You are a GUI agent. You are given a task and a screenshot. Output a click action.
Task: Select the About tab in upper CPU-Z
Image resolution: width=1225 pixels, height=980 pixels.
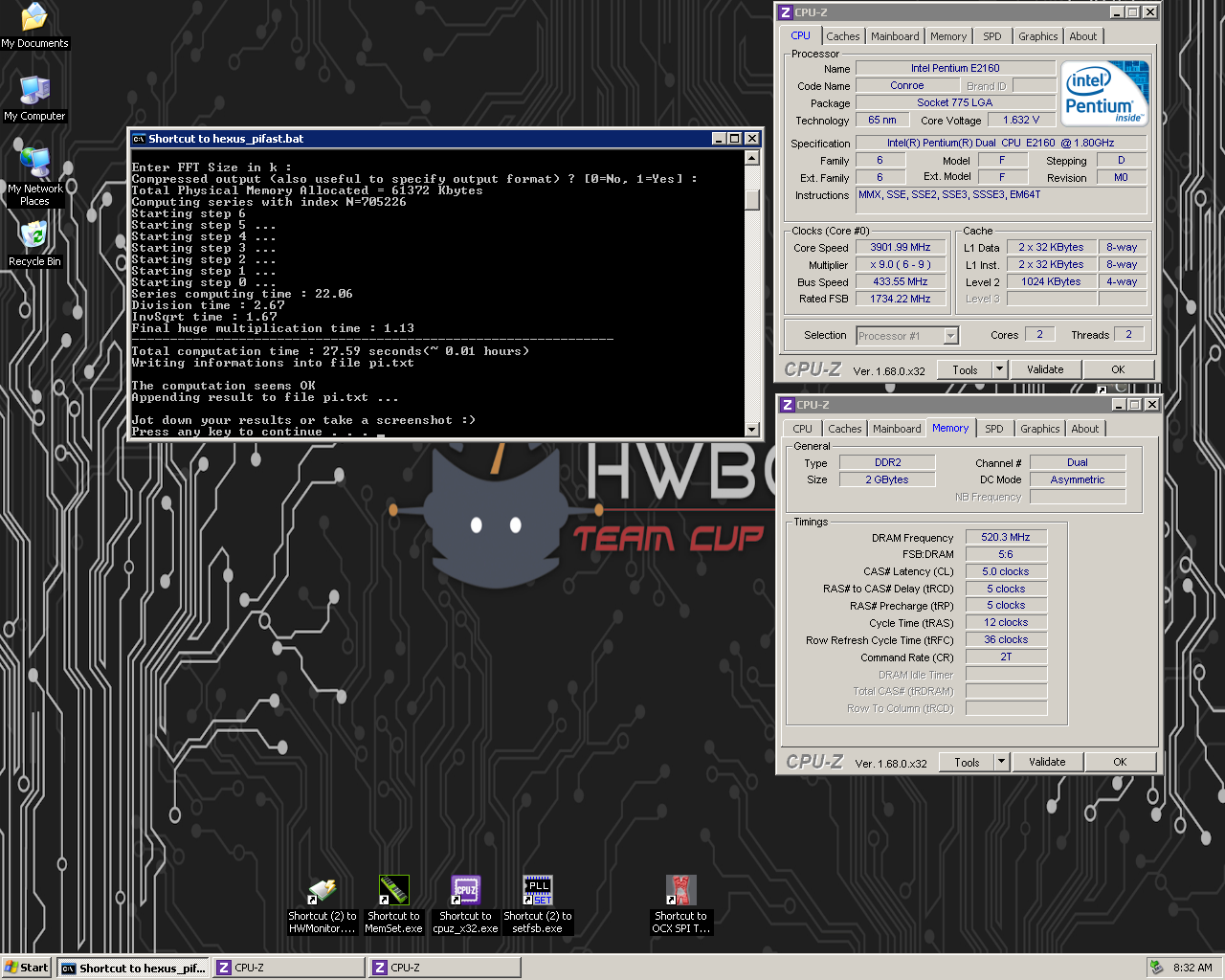(1083, 36)
